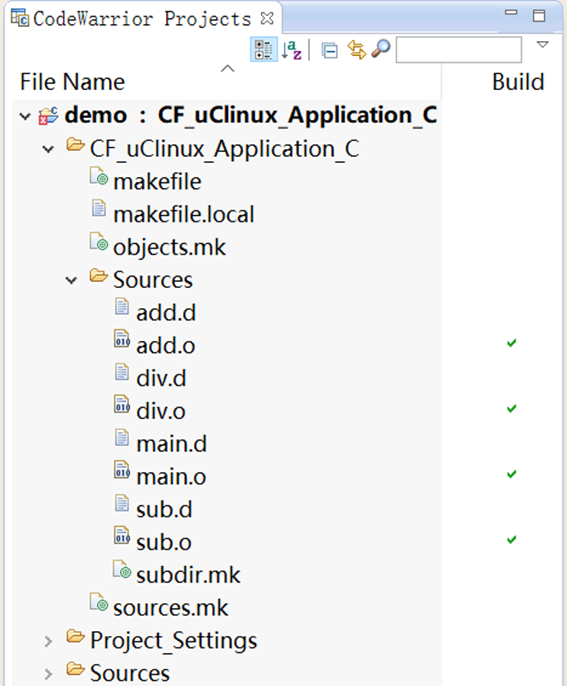Click the nested Sources folder icon

(x=98, y=275)
